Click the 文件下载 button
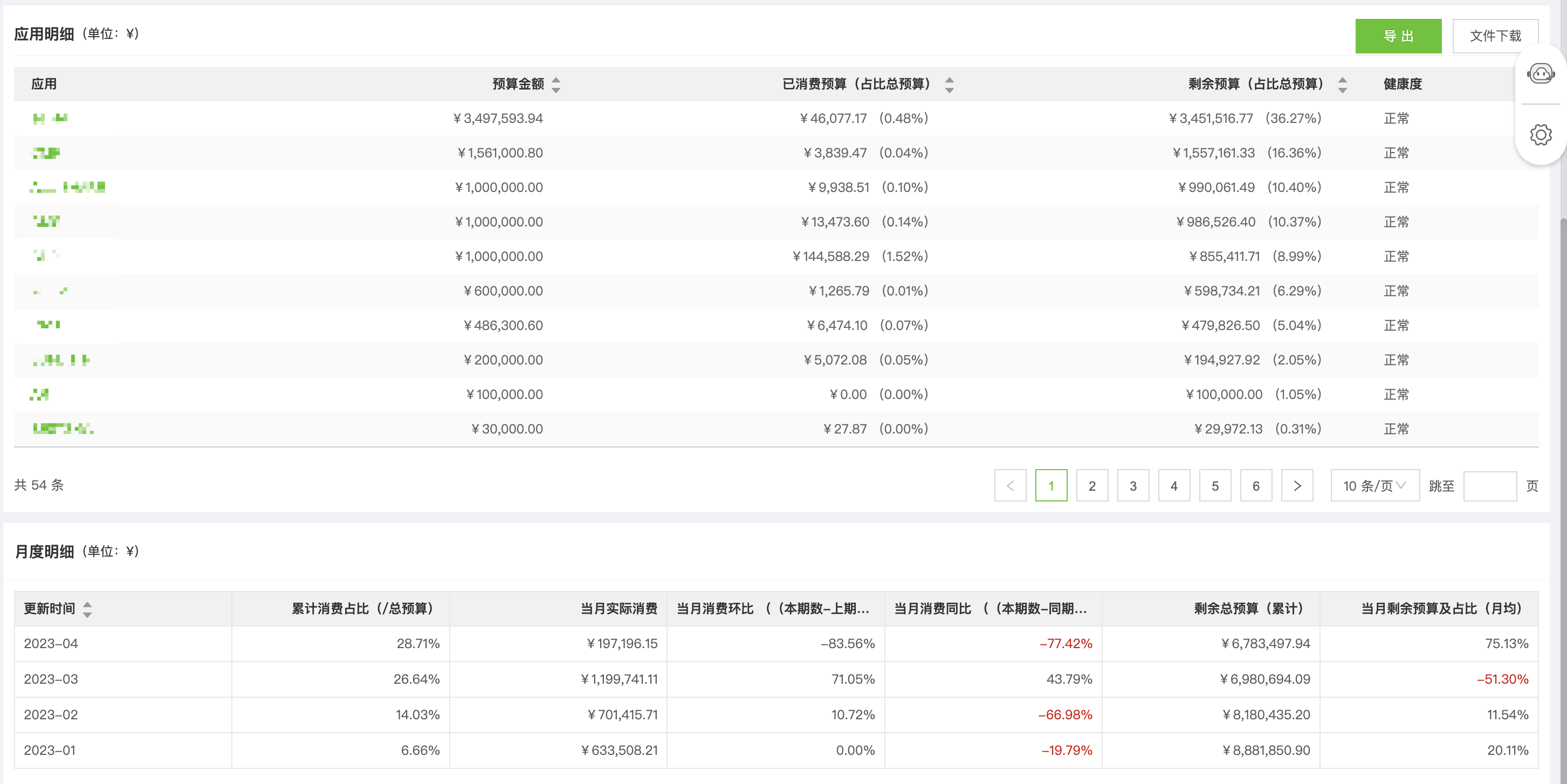This screenshot has height=784, width=1567. 1495,36
